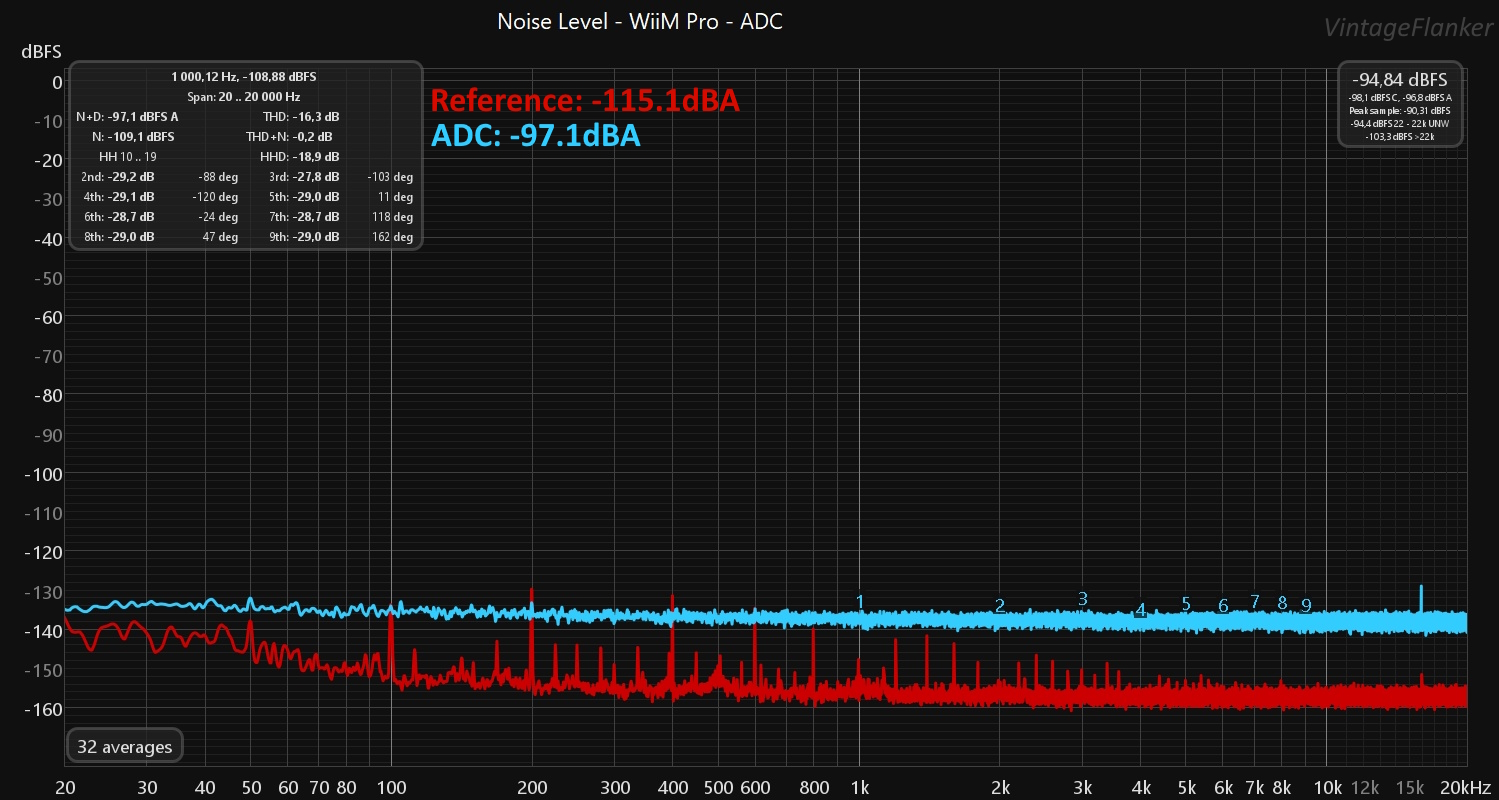Image resolution: width=1499 pixels, height=800 pixels.
Task: Click the '-94,84 dBFS' level readout
Action: (x=1400, y=79)
